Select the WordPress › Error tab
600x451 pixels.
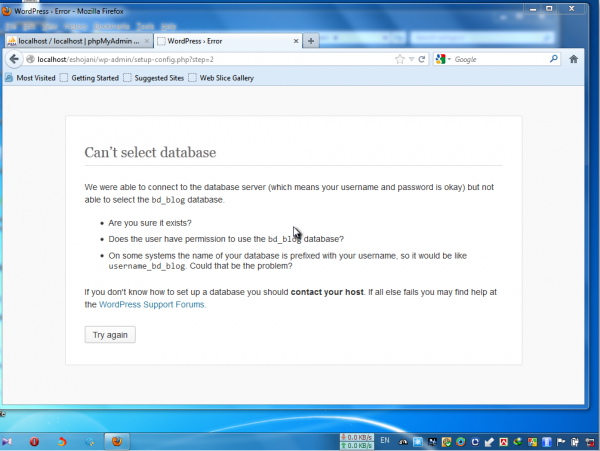pyautogui.click(x=228, y=41)
